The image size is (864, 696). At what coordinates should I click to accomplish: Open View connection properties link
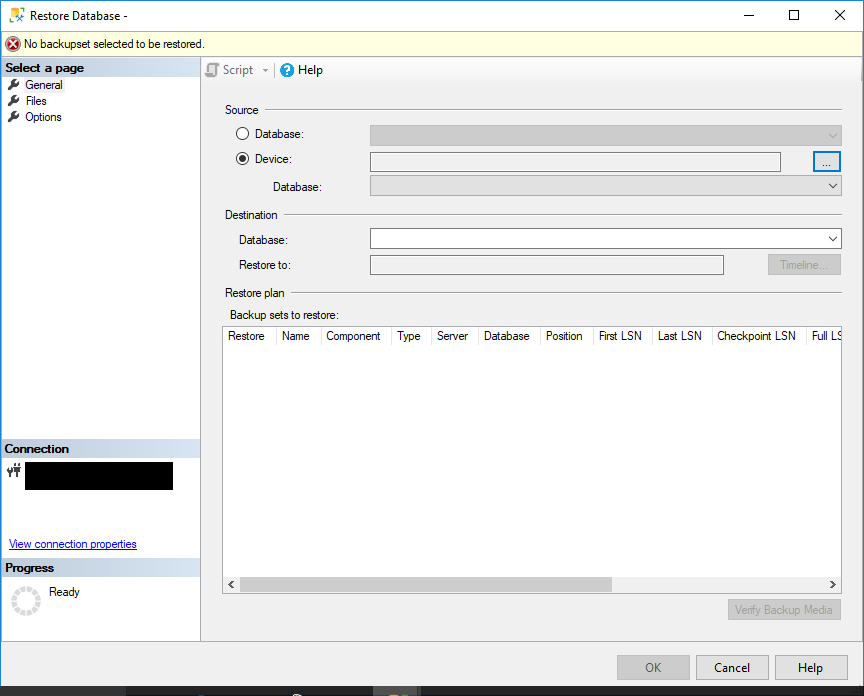point(73,544)
